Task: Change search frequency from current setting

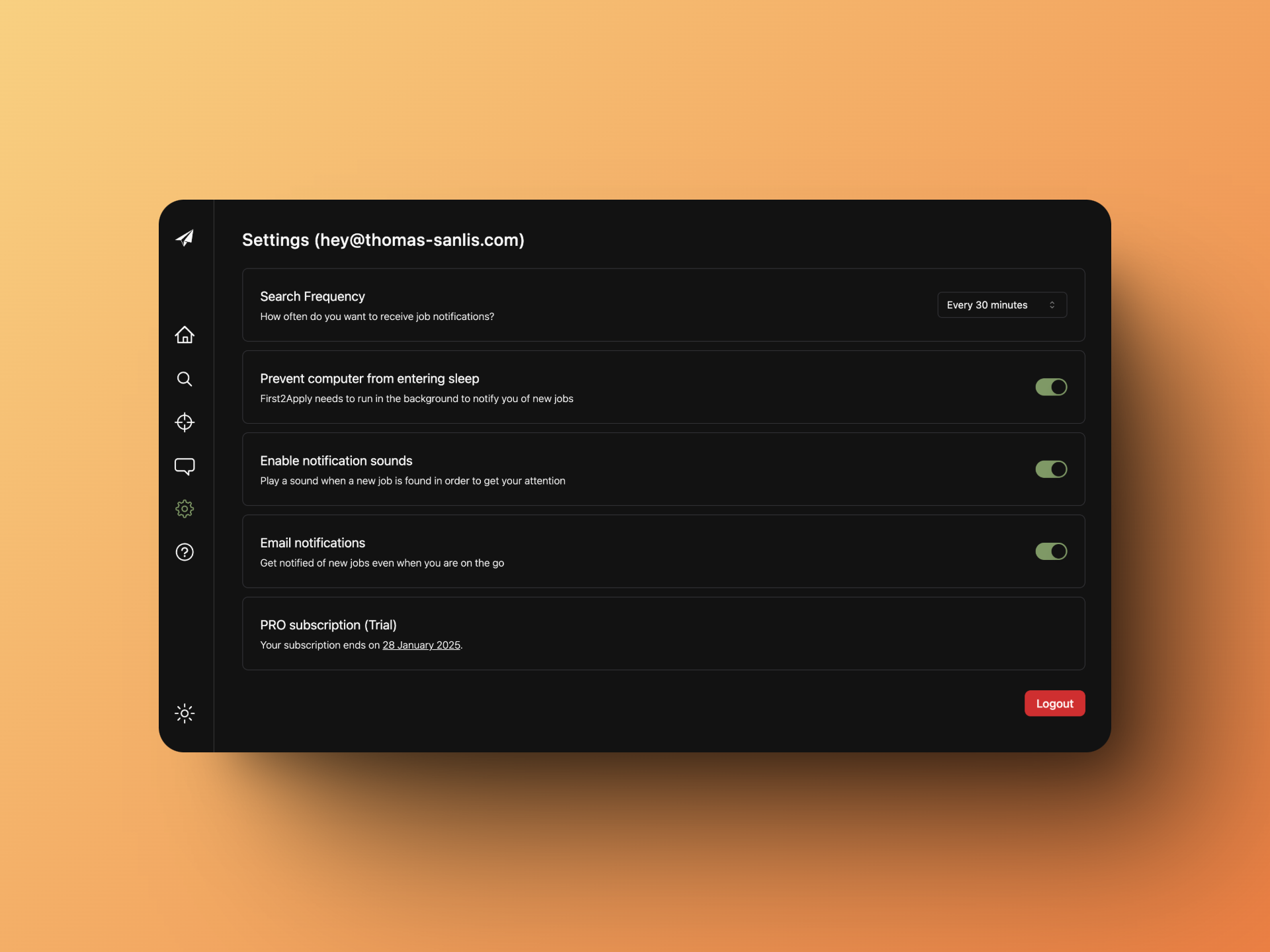Action: [1000, 305]
